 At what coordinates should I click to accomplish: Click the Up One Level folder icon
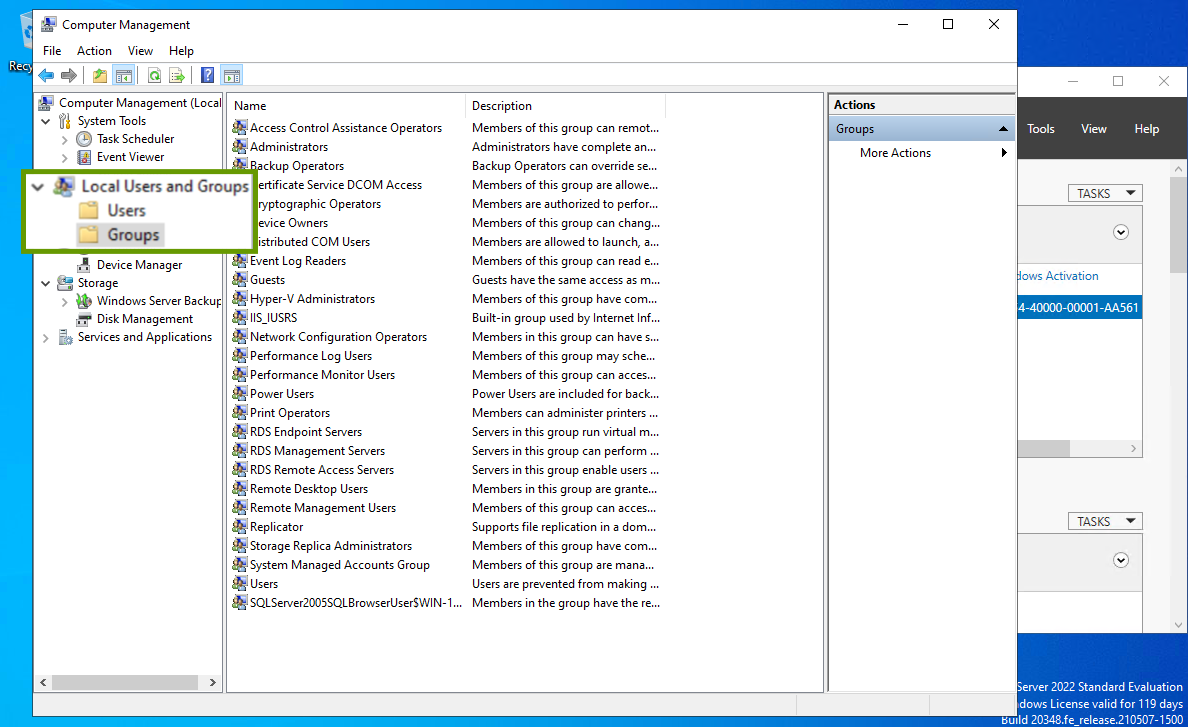[x=99, y=75]
